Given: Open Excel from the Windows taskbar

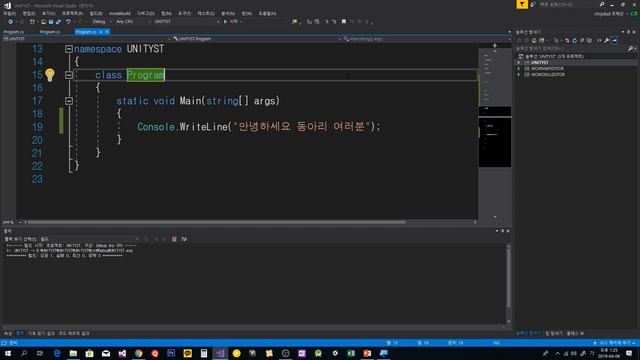Looking at the screenshot, I should [351, 353].
